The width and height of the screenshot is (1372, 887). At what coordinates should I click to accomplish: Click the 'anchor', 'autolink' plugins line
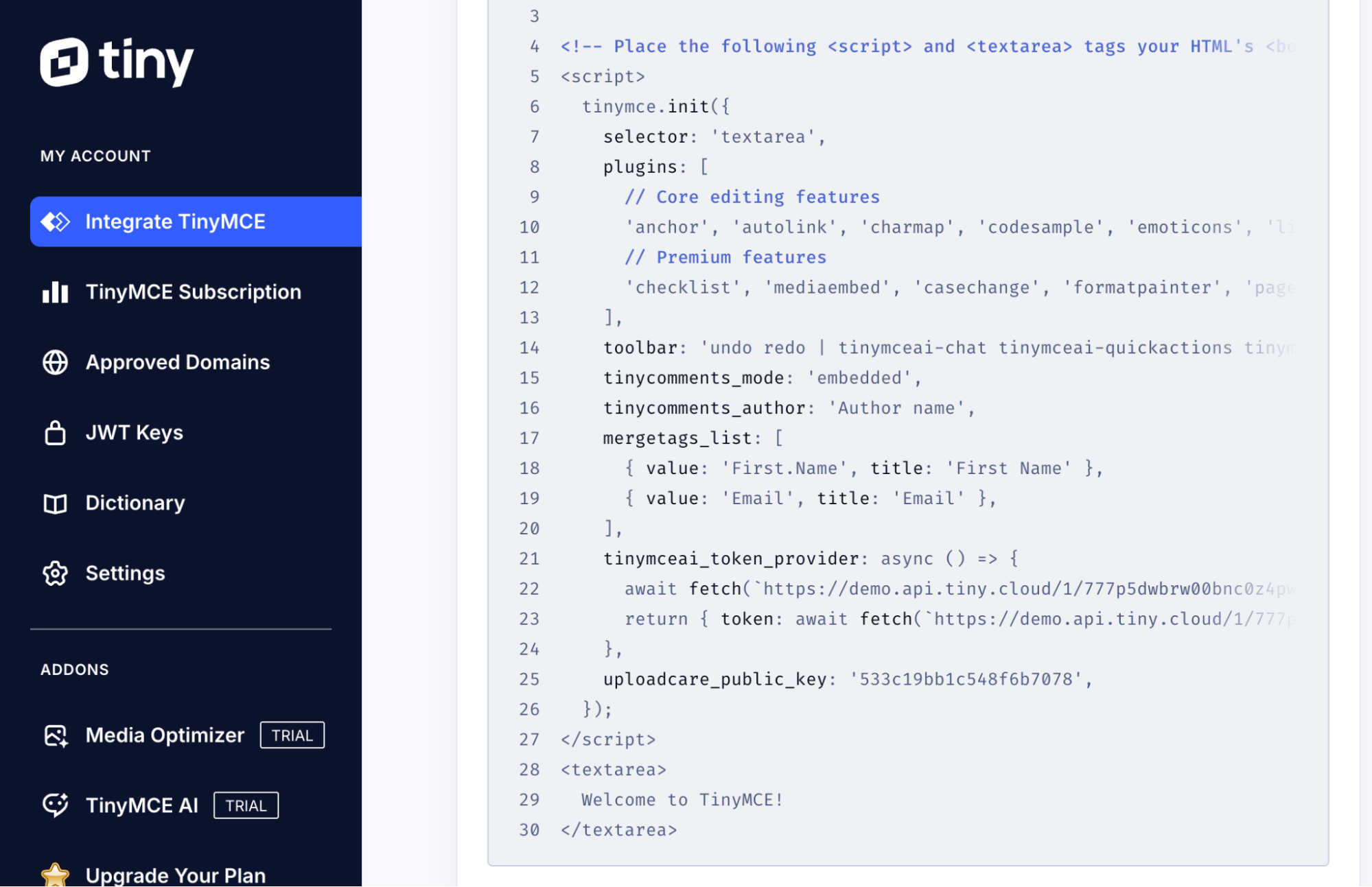960,228
